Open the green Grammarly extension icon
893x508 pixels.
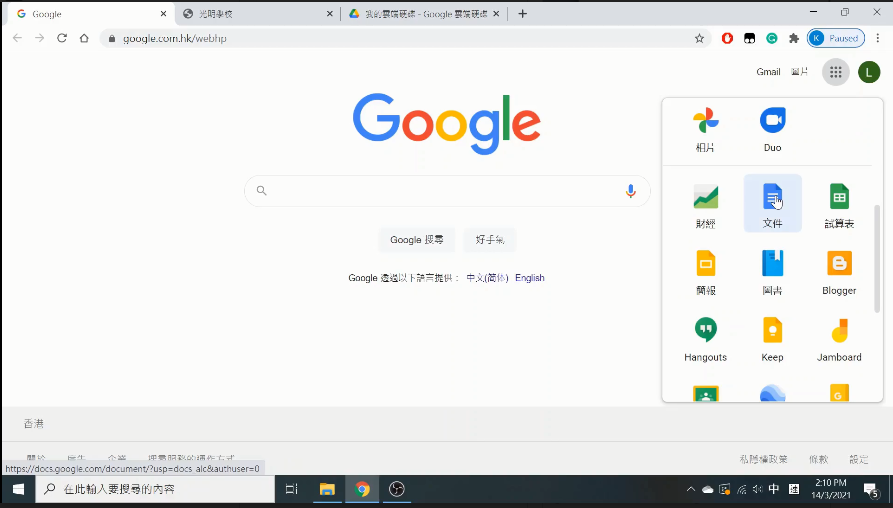772,38
